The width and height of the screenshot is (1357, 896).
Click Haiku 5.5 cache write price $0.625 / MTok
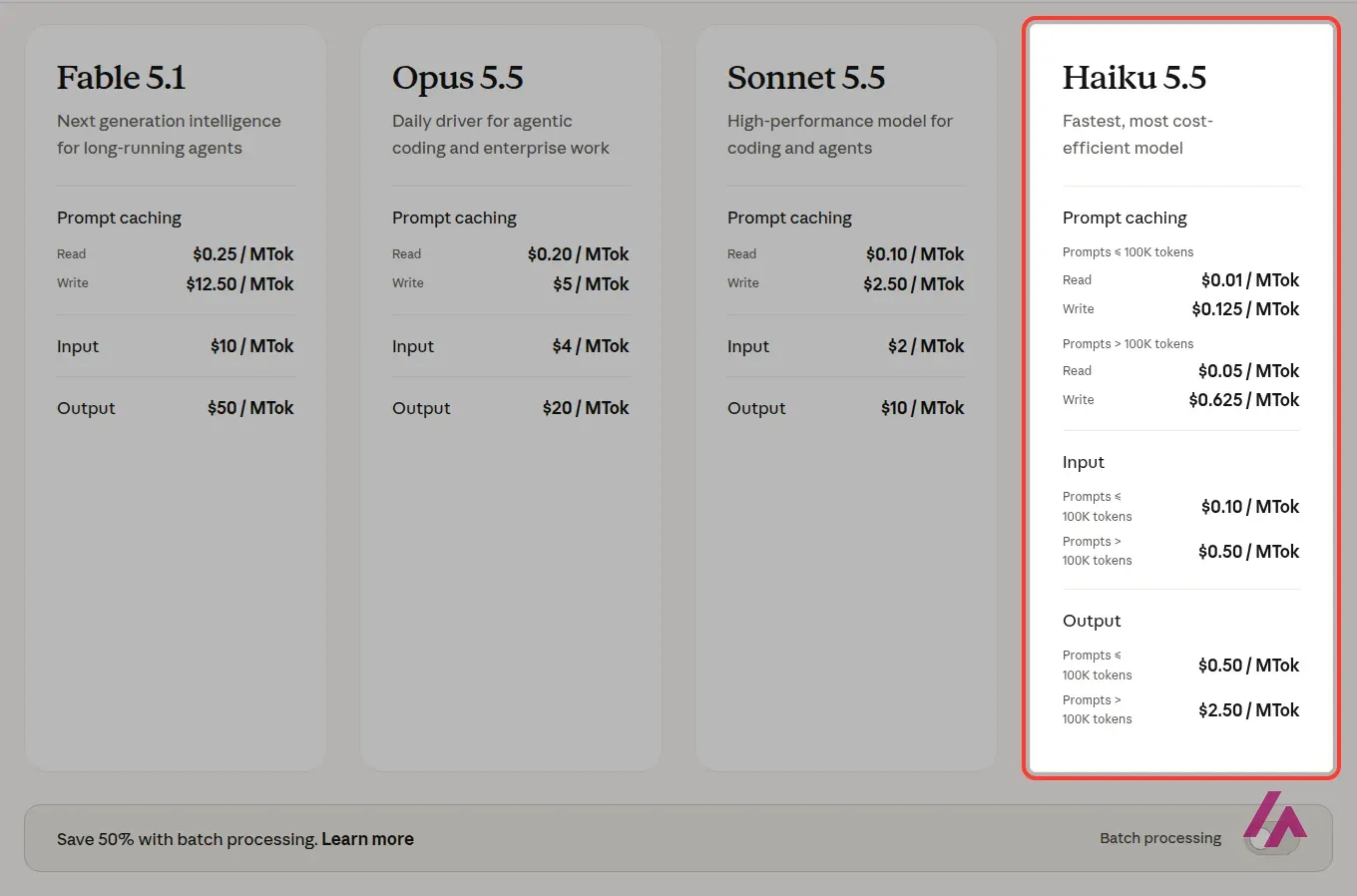1244,400
